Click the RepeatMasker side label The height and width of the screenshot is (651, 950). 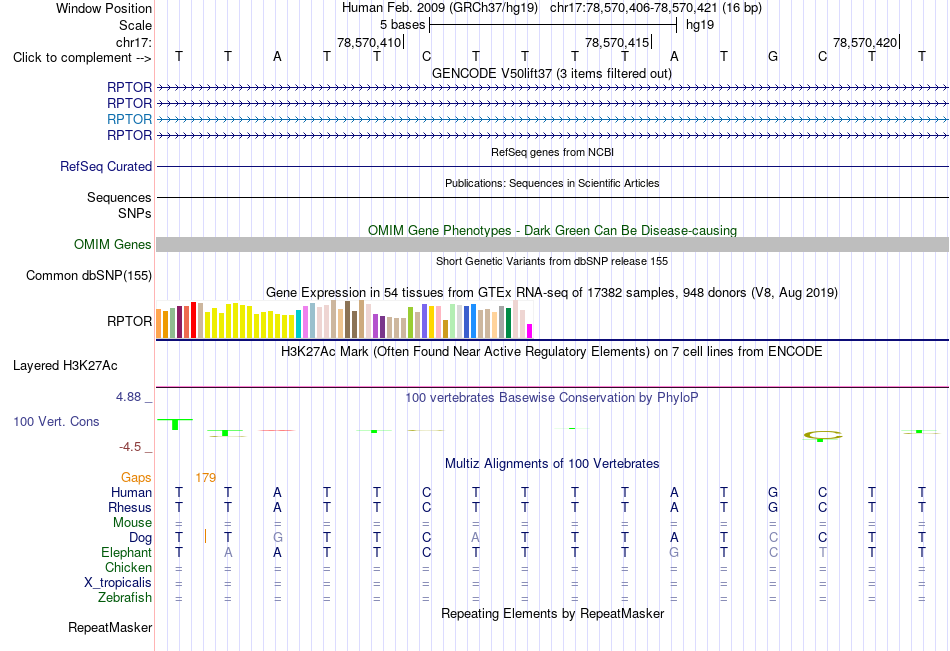pyautogui.click(x=110, y=627)
